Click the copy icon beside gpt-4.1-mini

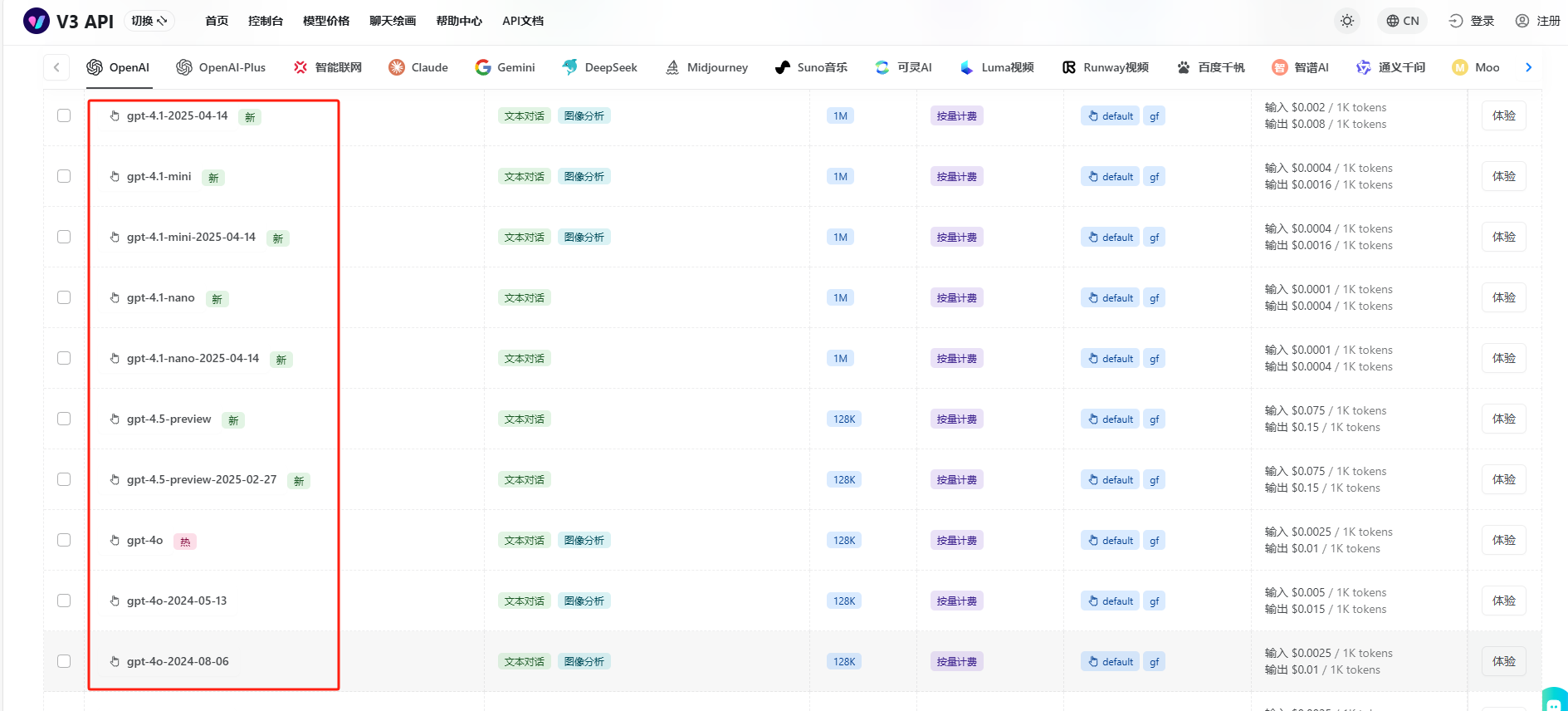coord(115,176)
